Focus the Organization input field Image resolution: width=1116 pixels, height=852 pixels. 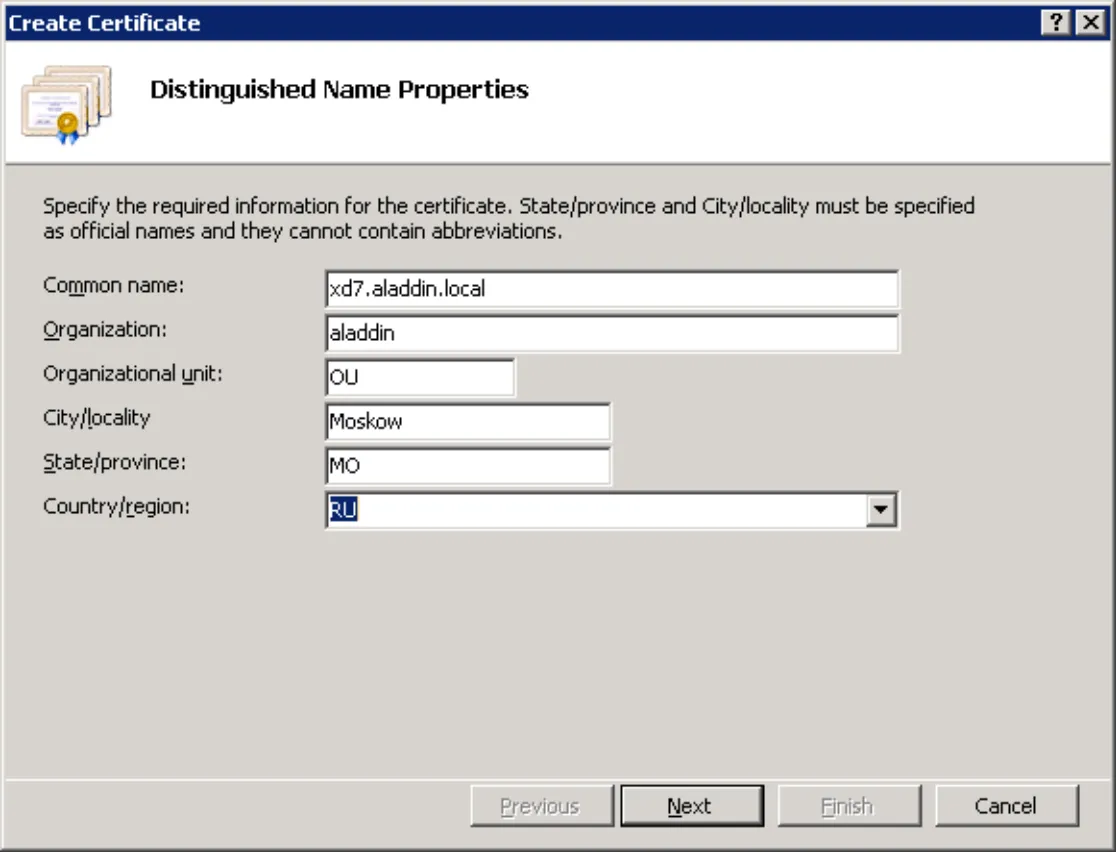612,333
